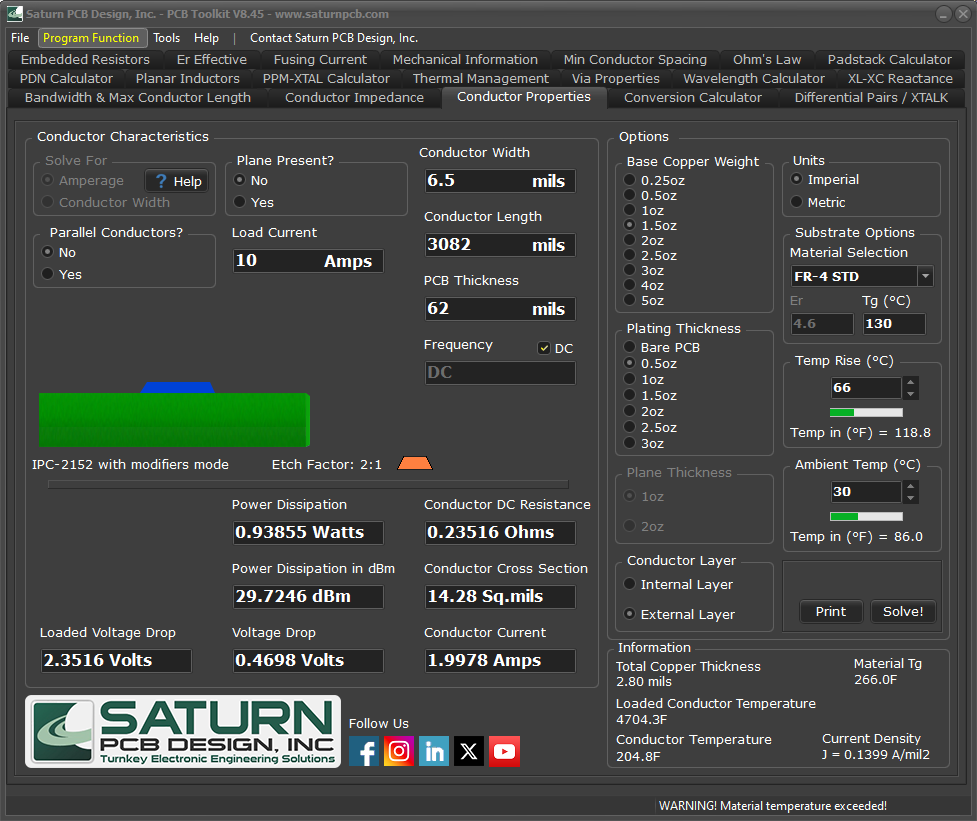The width and height of the screenshot is (977, 821).
Task: Switch units to Imperial
Action: (824, 179)
